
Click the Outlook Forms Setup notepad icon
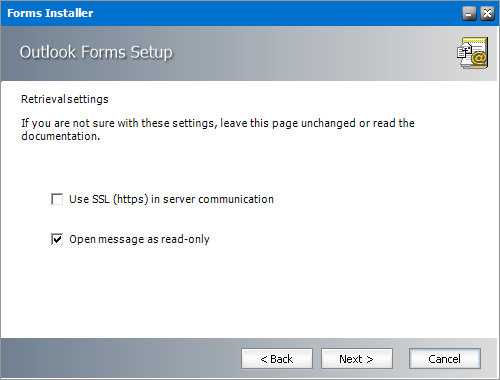click(472, 53)
